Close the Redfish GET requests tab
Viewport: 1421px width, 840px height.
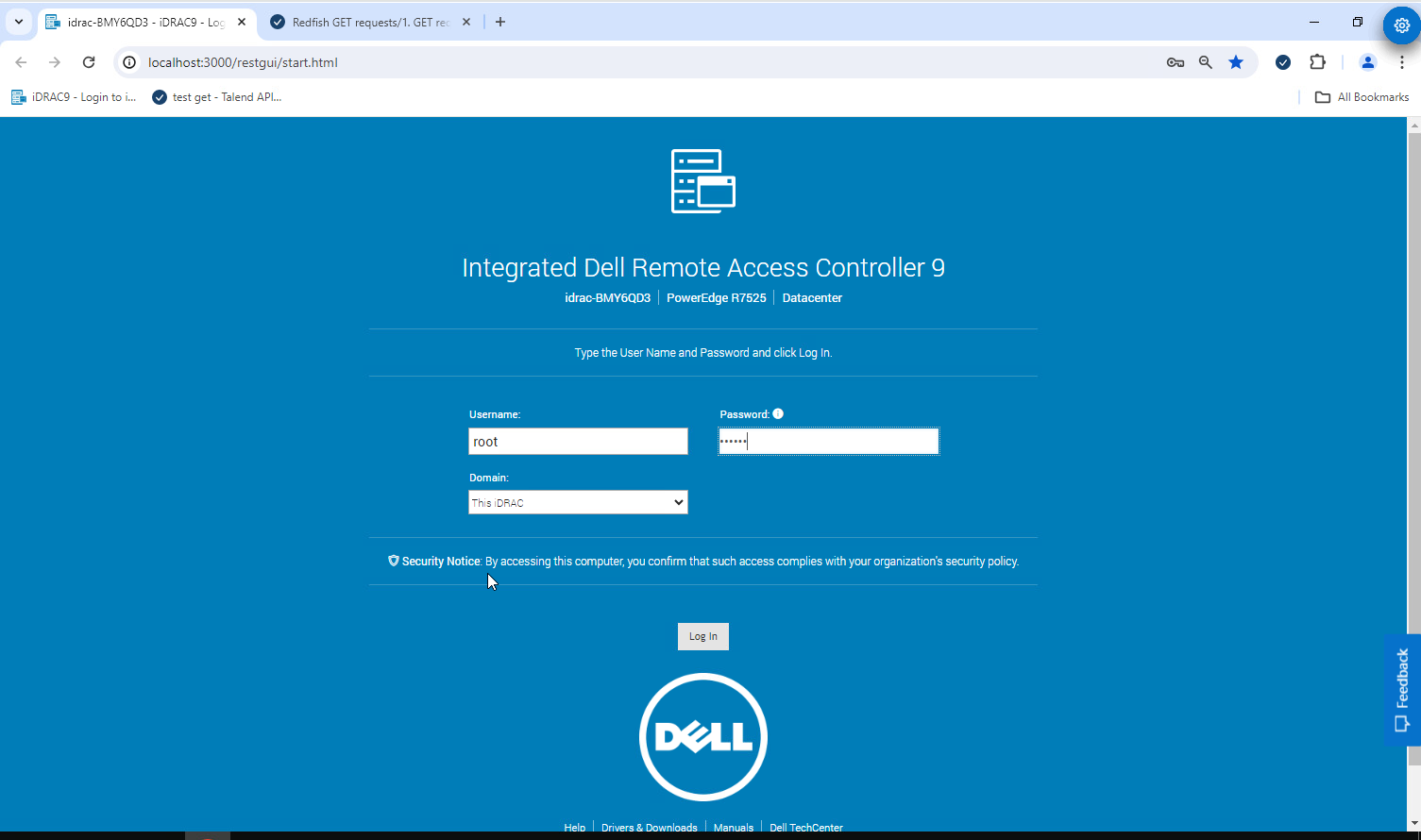(466, 22)
